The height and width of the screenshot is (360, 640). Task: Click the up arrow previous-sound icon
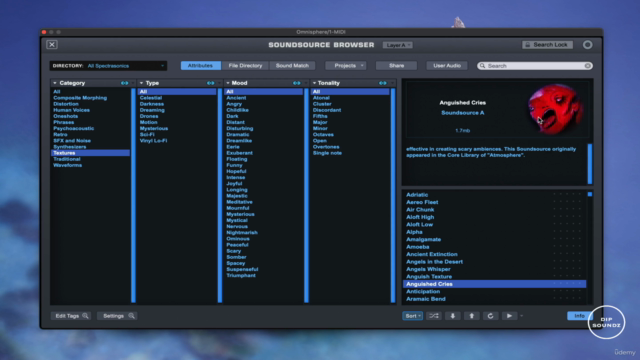click(471, 316)
